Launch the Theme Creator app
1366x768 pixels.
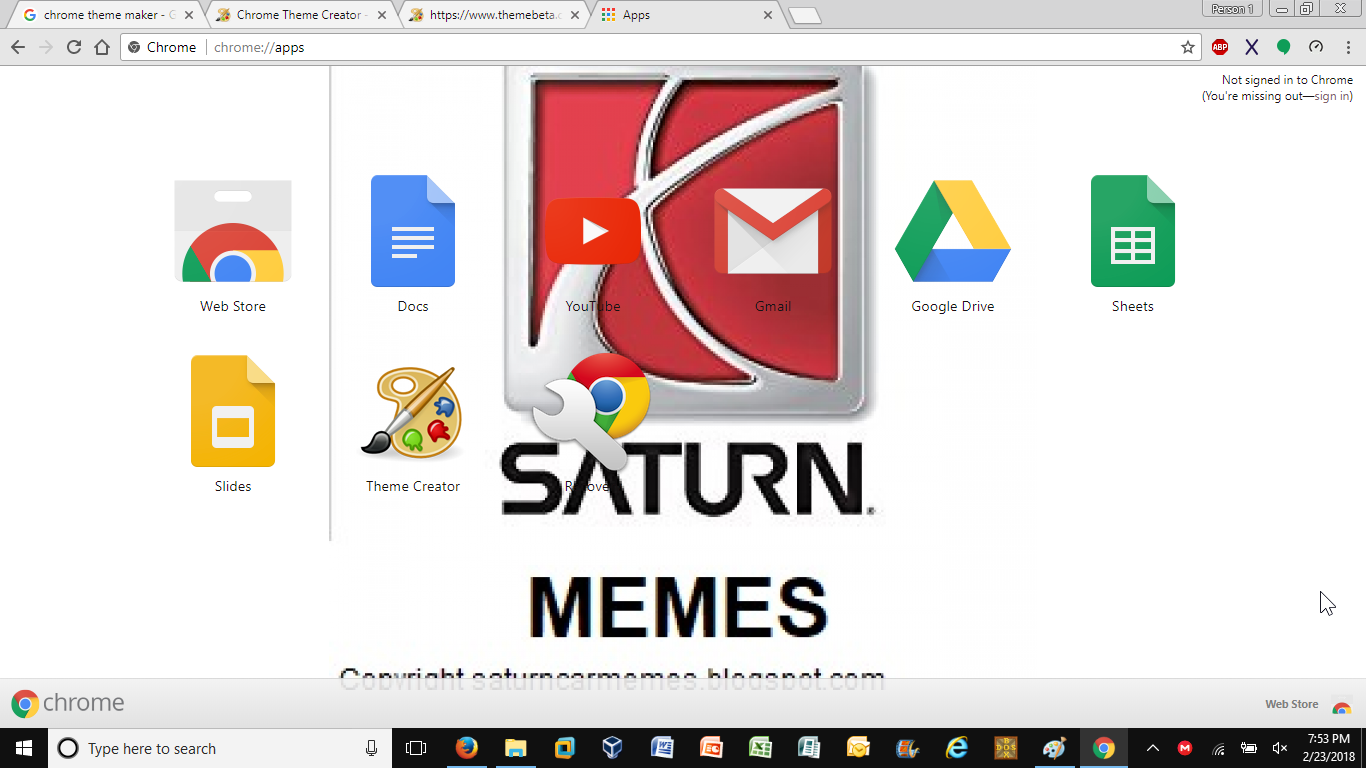(x=413, y=411)
